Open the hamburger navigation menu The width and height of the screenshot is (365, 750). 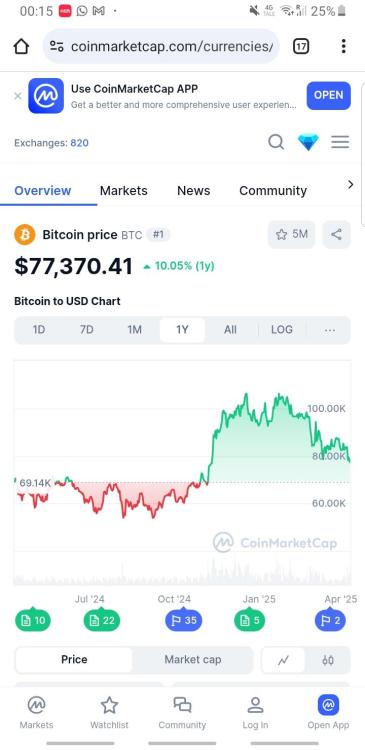[340, 142]
